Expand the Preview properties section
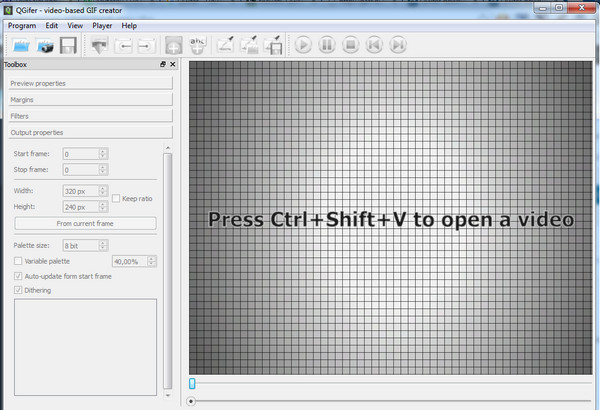Viewport: 600px width, 410px height. pos(89,83)
